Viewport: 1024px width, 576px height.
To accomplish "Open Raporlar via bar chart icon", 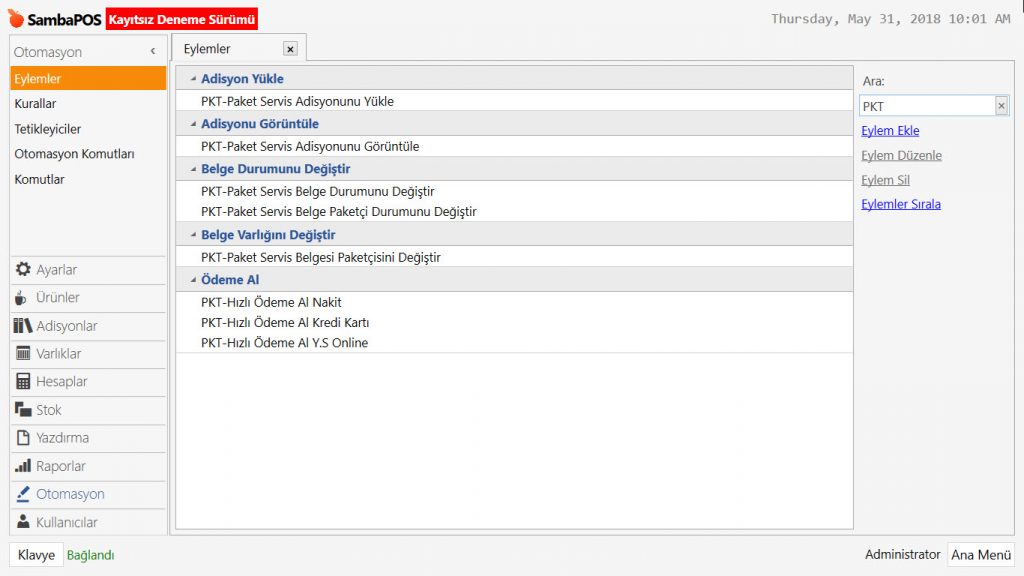I will point(23,466).
